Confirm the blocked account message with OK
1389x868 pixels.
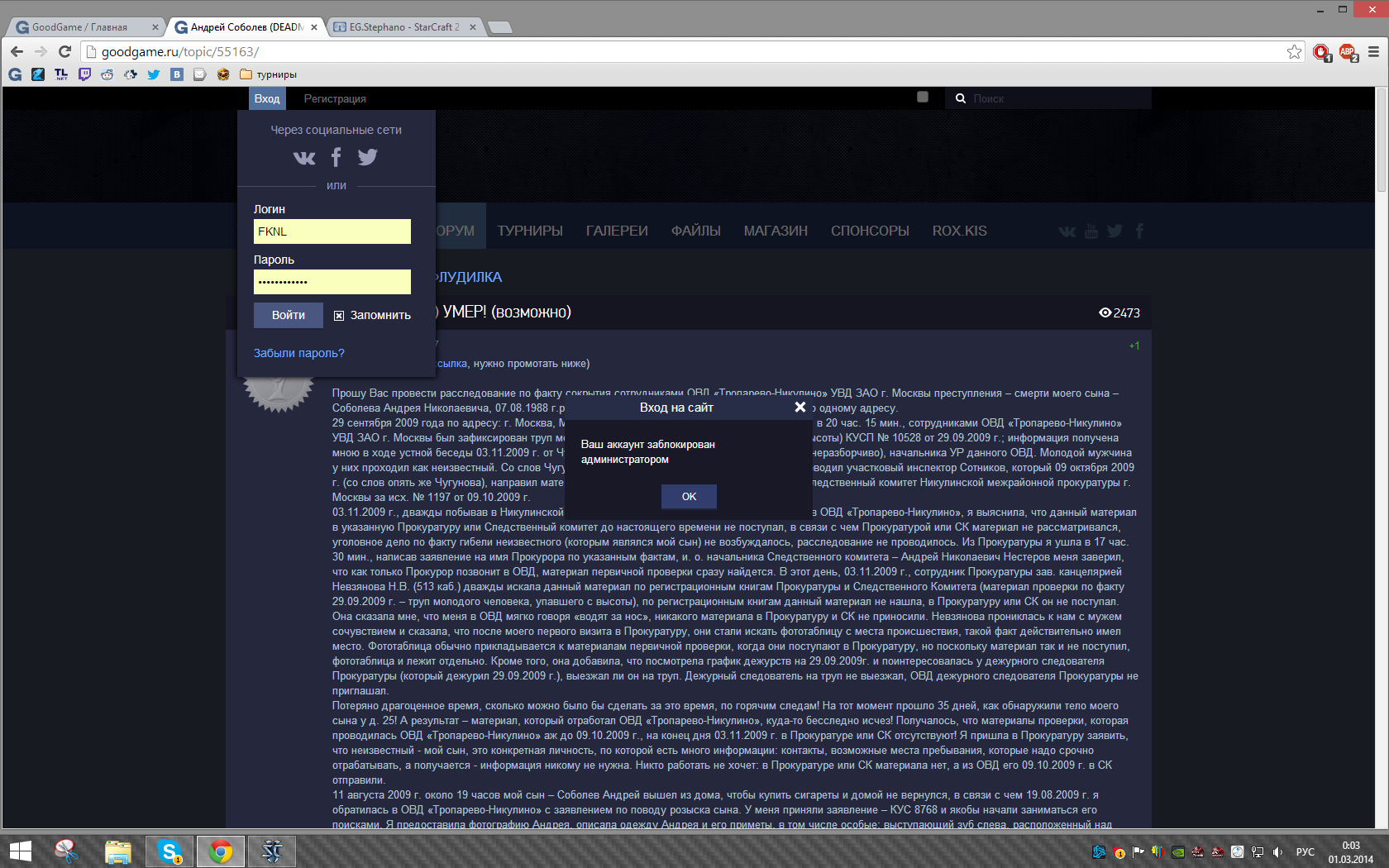pyautogui.click(x=689, y=497)
